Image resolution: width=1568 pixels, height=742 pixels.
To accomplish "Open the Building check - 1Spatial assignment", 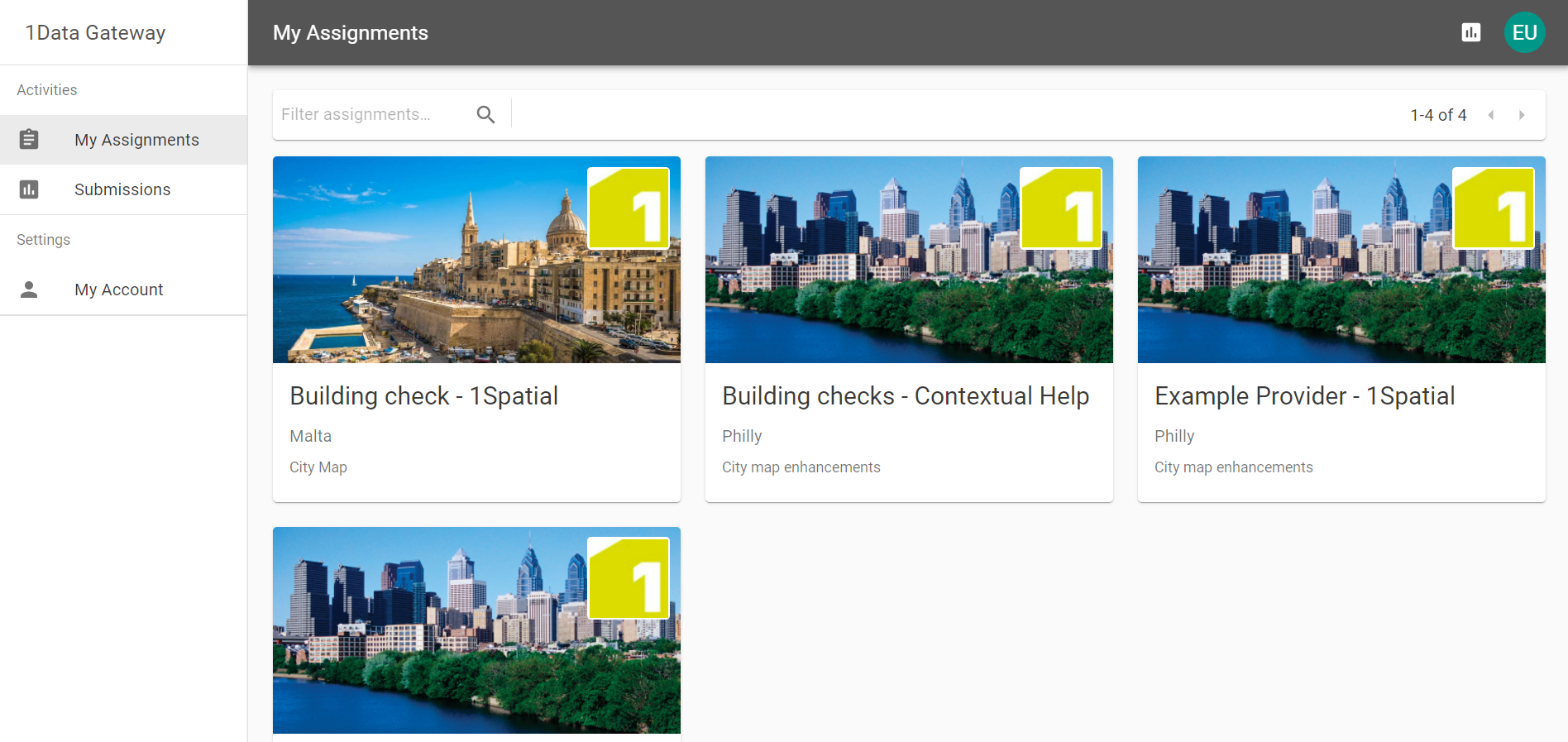I will (x=423, y=396).
